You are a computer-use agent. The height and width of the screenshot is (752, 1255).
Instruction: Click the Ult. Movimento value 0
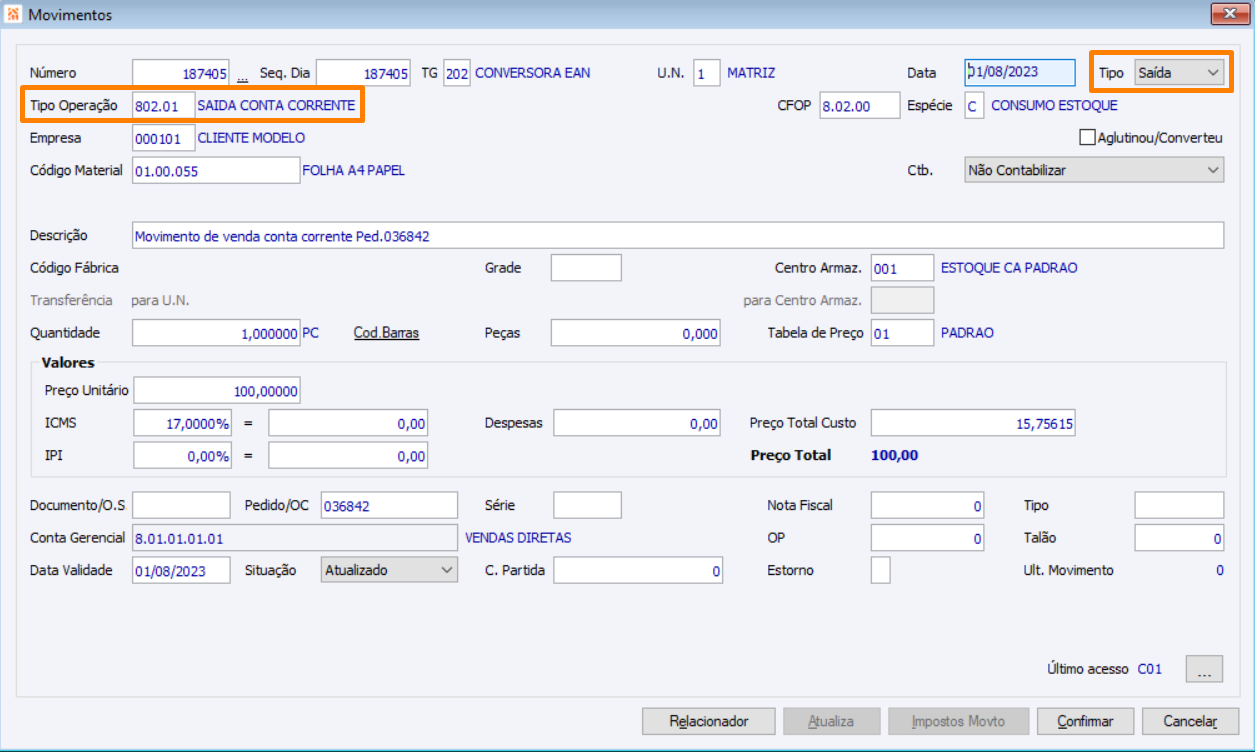(1219, 570)
